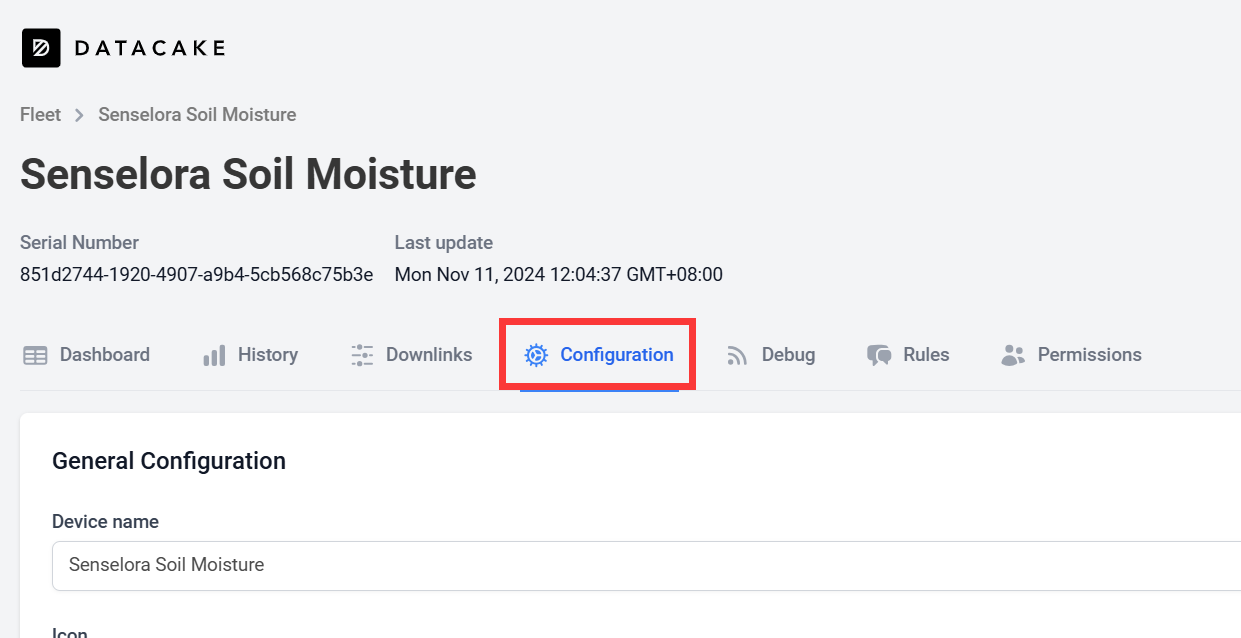
Task: Click the grid icon beside Dashboard
Action: coord(35,355)
